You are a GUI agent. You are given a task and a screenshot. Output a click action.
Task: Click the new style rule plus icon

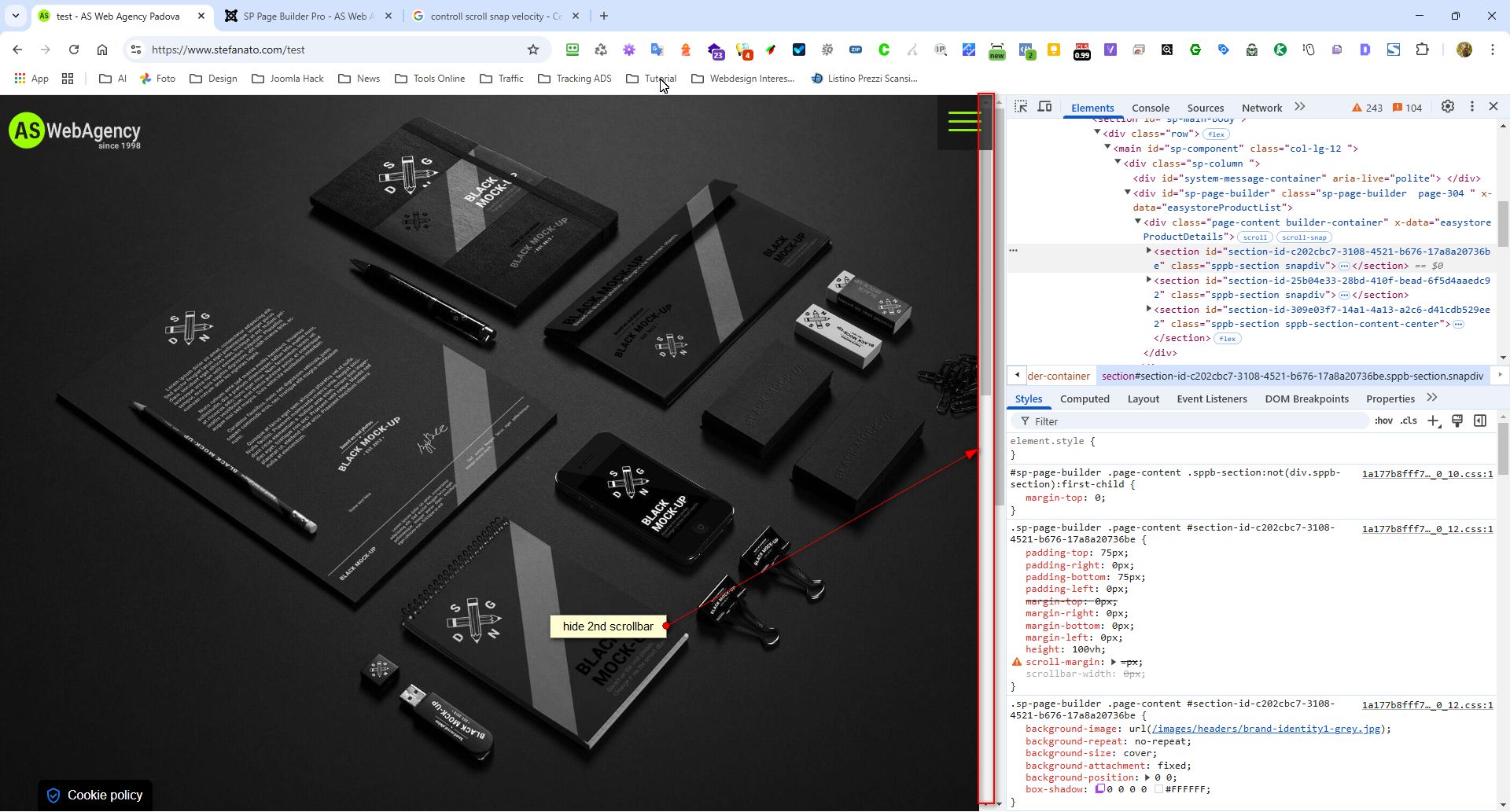click(x=1434, y=421)
